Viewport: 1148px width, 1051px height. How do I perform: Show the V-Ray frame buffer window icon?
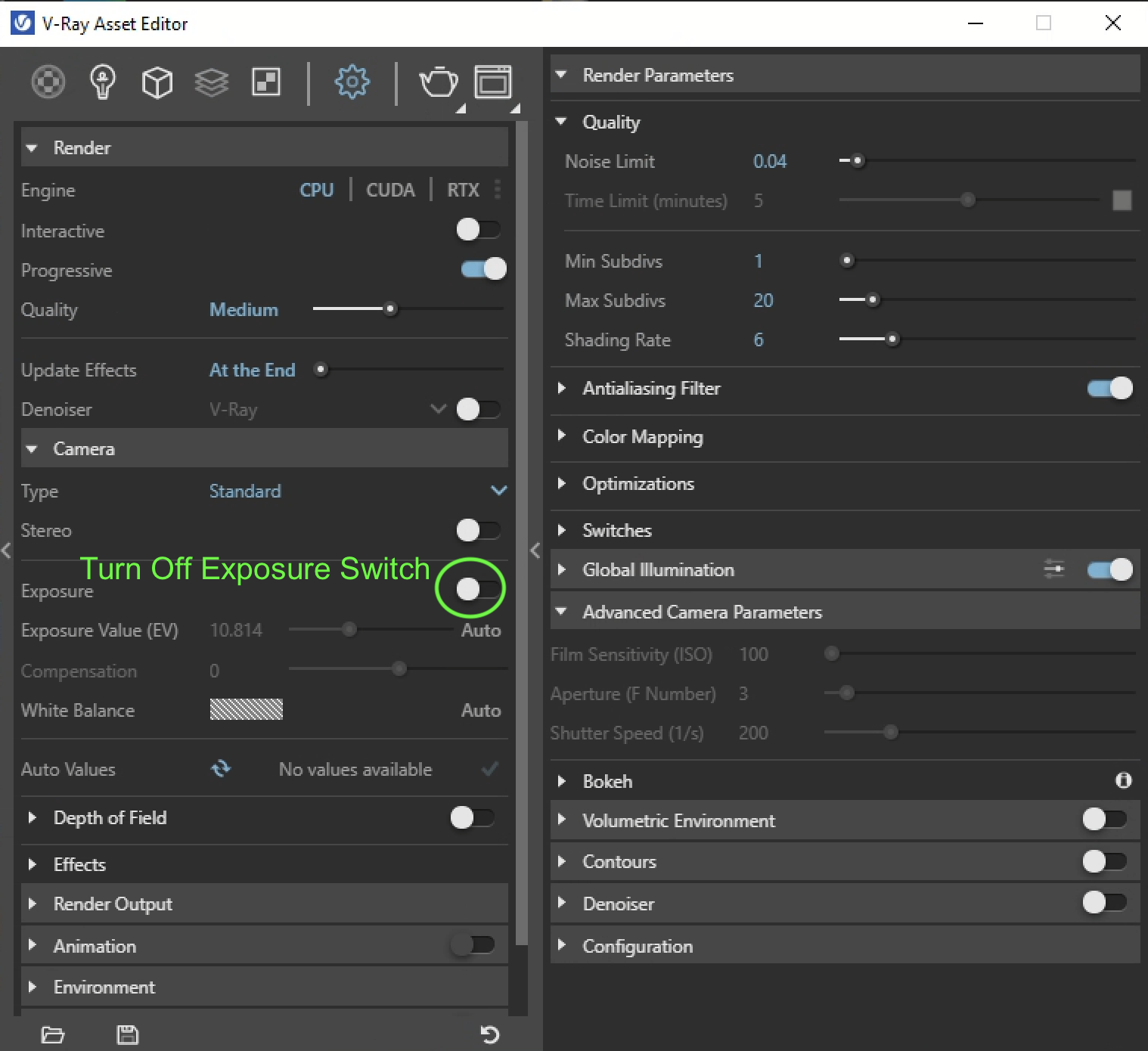[493, 82]
